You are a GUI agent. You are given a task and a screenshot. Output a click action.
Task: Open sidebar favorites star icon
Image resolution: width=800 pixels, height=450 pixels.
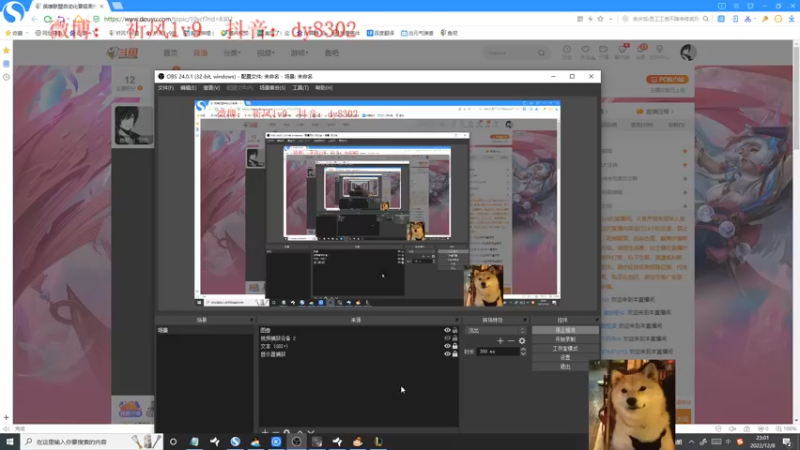point(6,51)
